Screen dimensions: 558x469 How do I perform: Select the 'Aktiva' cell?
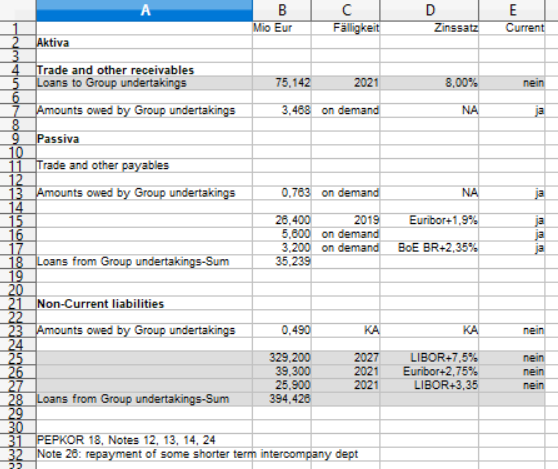pos(144,42)
